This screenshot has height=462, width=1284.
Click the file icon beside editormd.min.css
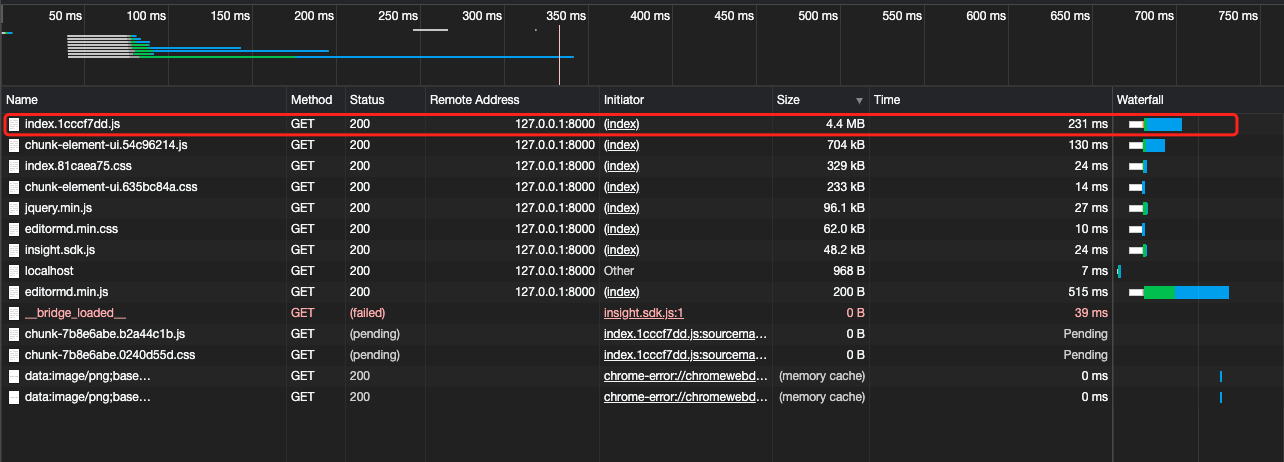(14, 229)
